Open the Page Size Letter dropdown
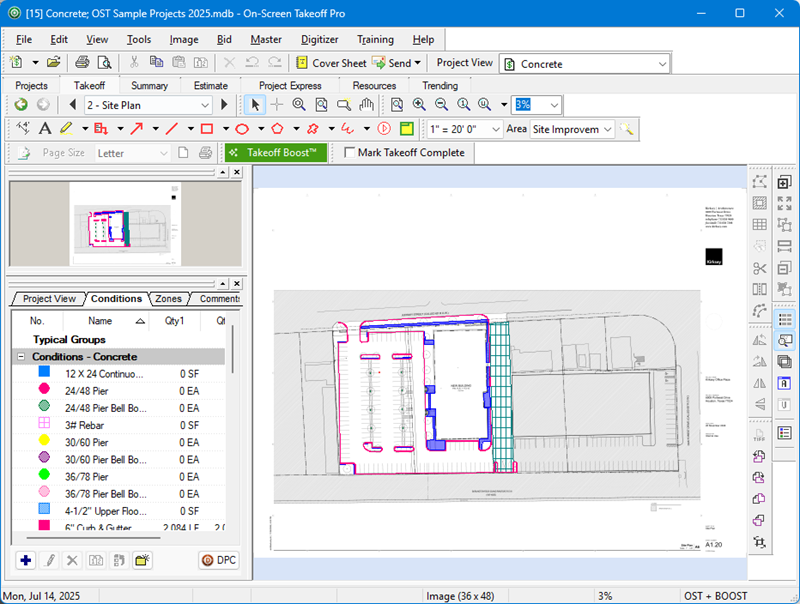The width and height of the screenshot is (800, 604). pyautogui.click(x=163, y=153)
